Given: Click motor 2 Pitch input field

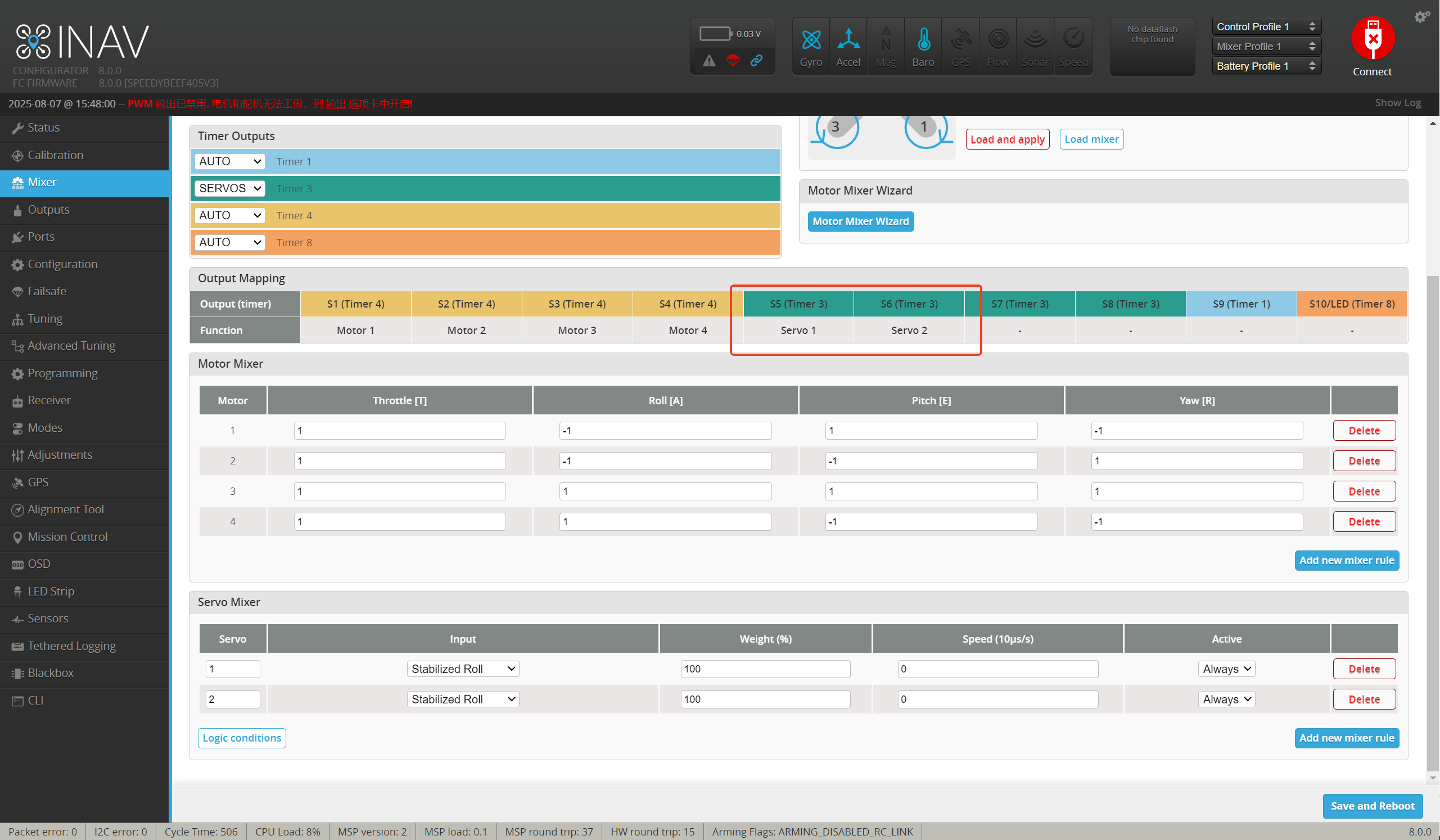Looking at the screenshot, I should pos(931,460).
